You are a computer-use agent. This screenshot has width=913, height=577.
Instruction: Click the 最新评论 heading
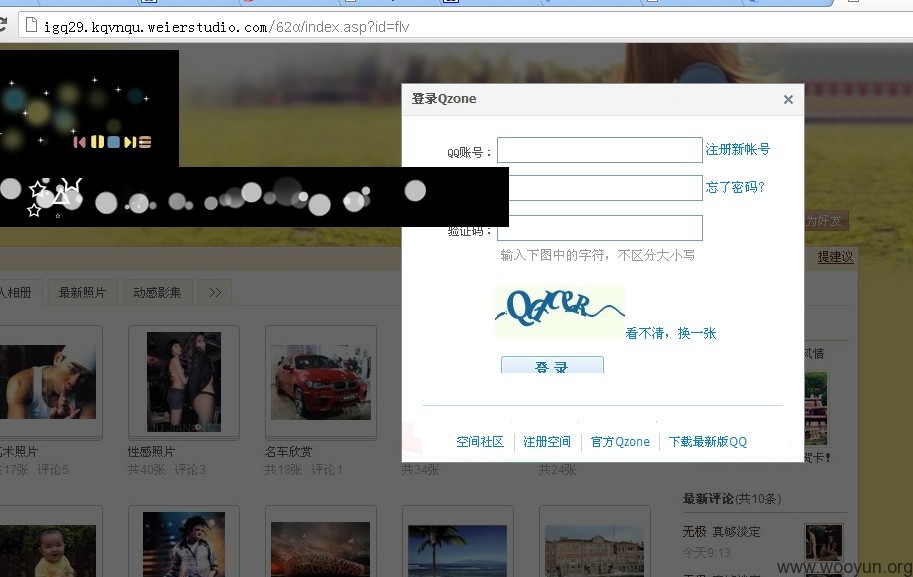[x=708, y=498]
